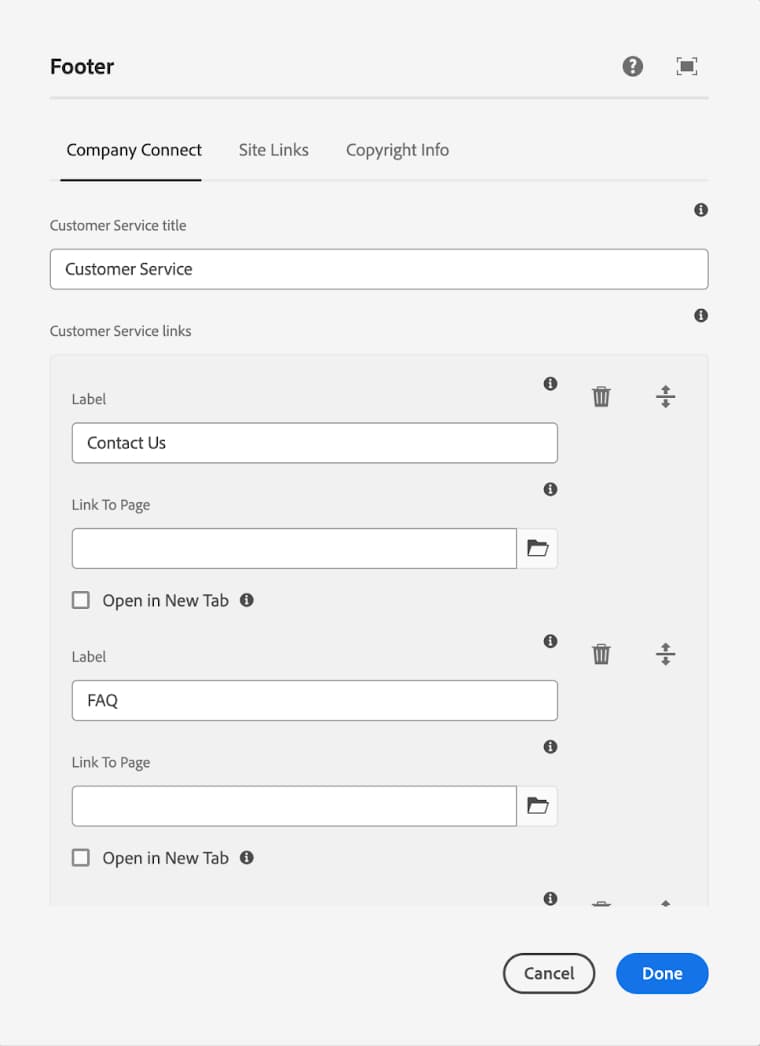
Task: Open path browser for FAQ link
Action: click(538, 806)
